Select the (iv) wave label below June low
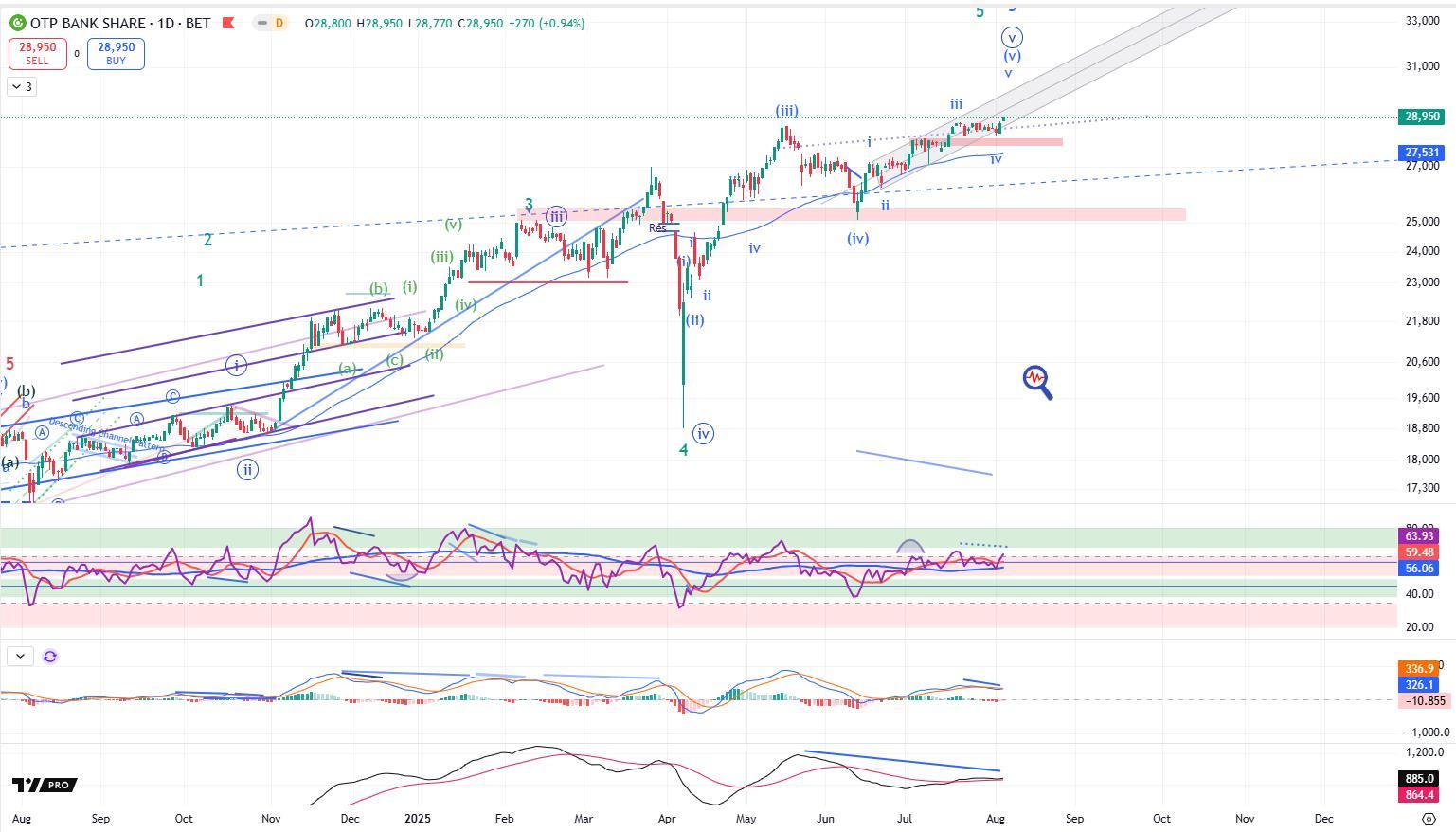 [857, 239]
